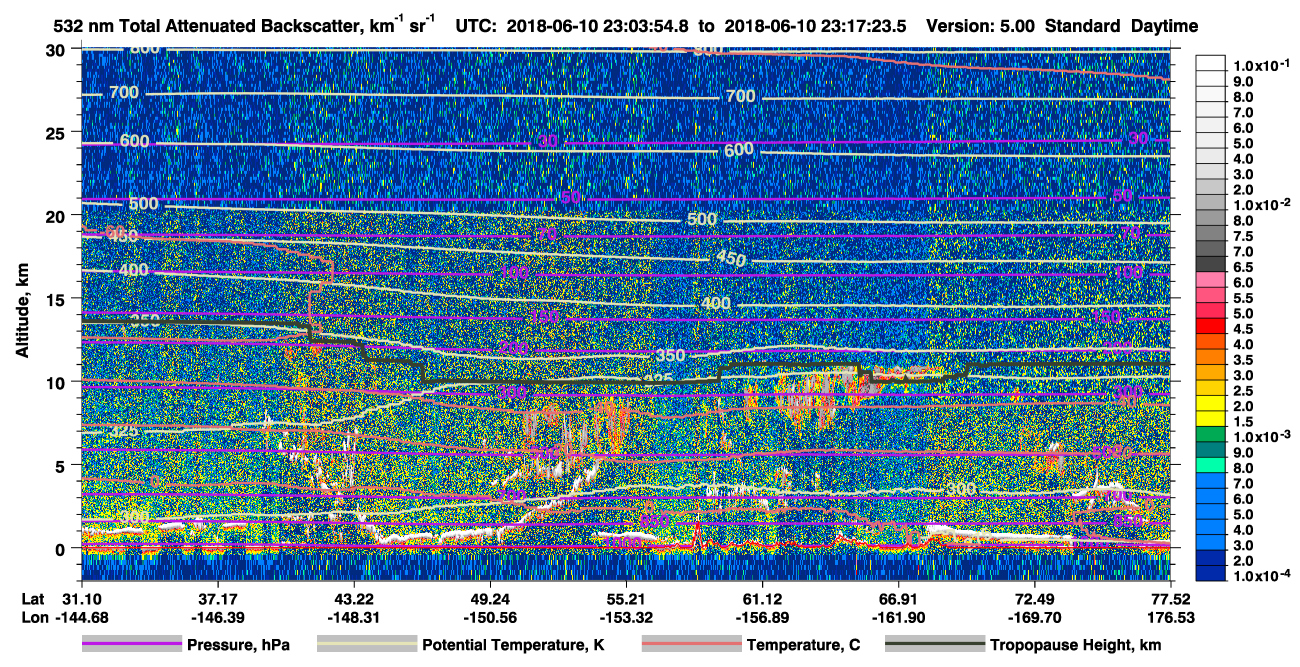
Task: Click the colorbar label 1.5
Action: [x=1241, y=421]
